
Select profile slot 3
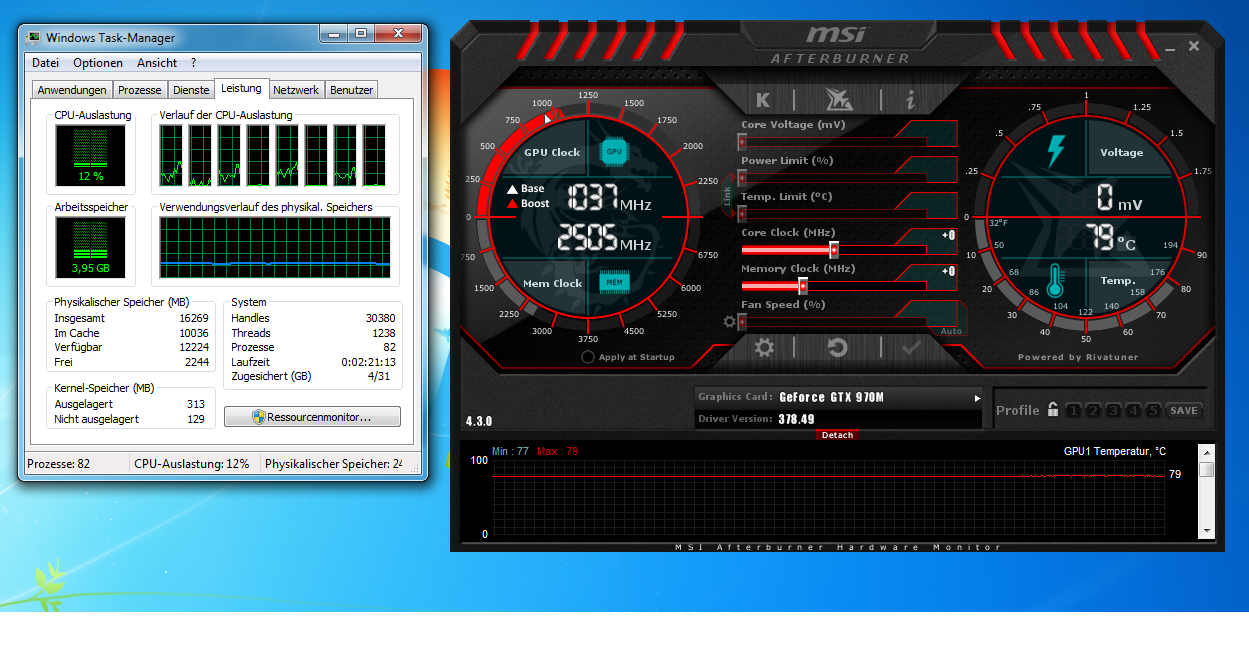(x=1113, y=410)
